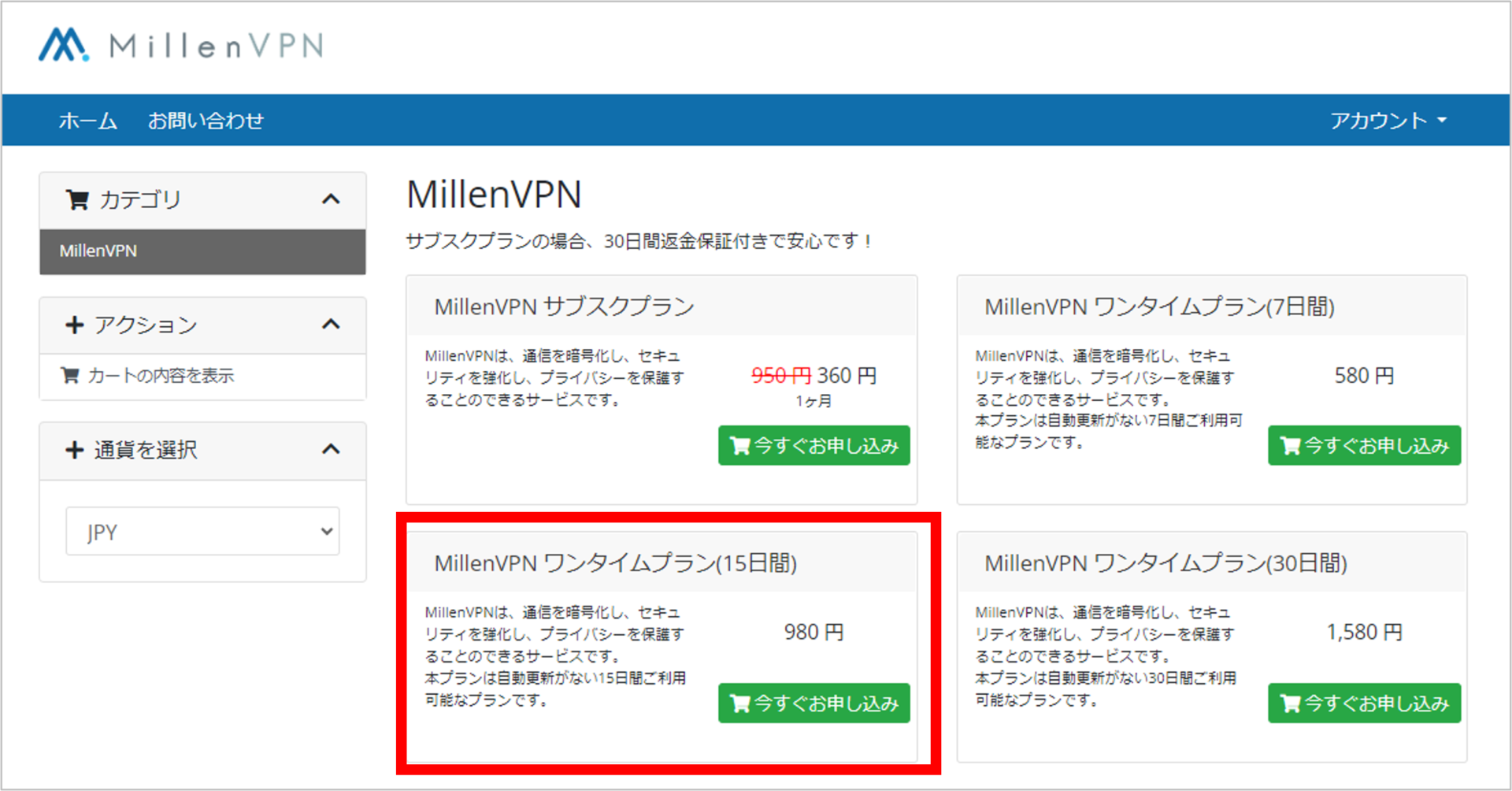This screenshot has height=791, width=1512.
Task: Click the cart icon beside カテゴリ header
Action: pyautogui.click(x=76, y=199)
